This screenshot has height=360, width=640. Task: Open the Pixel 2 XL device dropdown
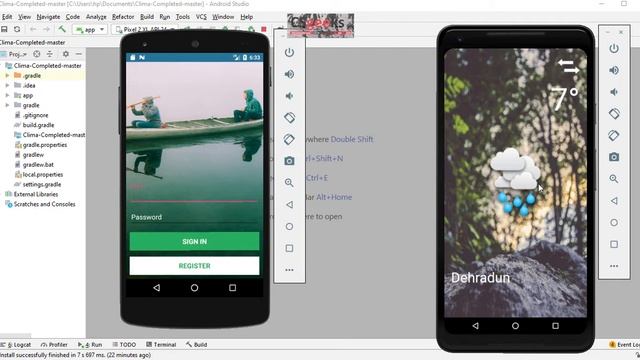145,29
